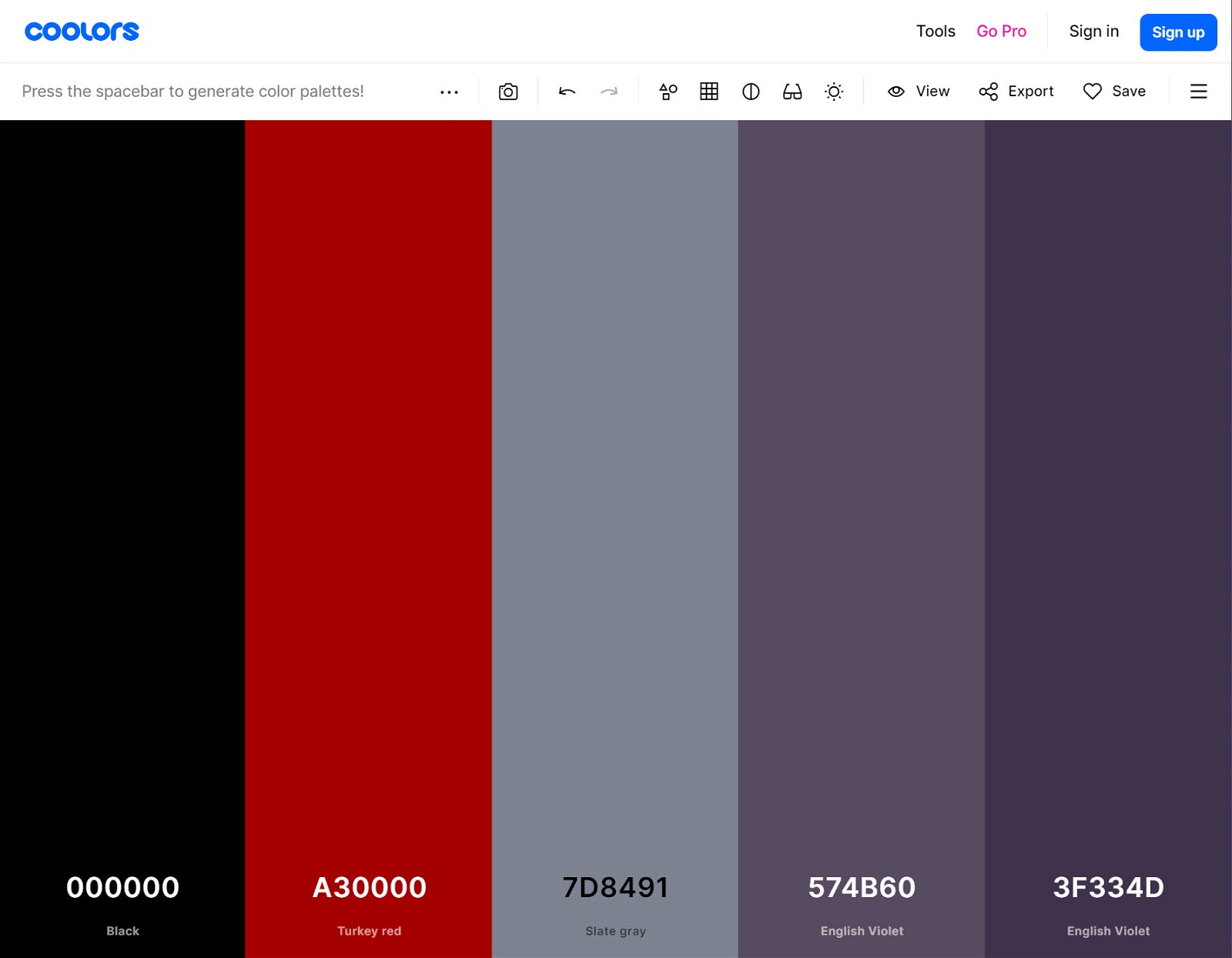Click Sign in
Screen dimensions: 1232x958
1094,32
